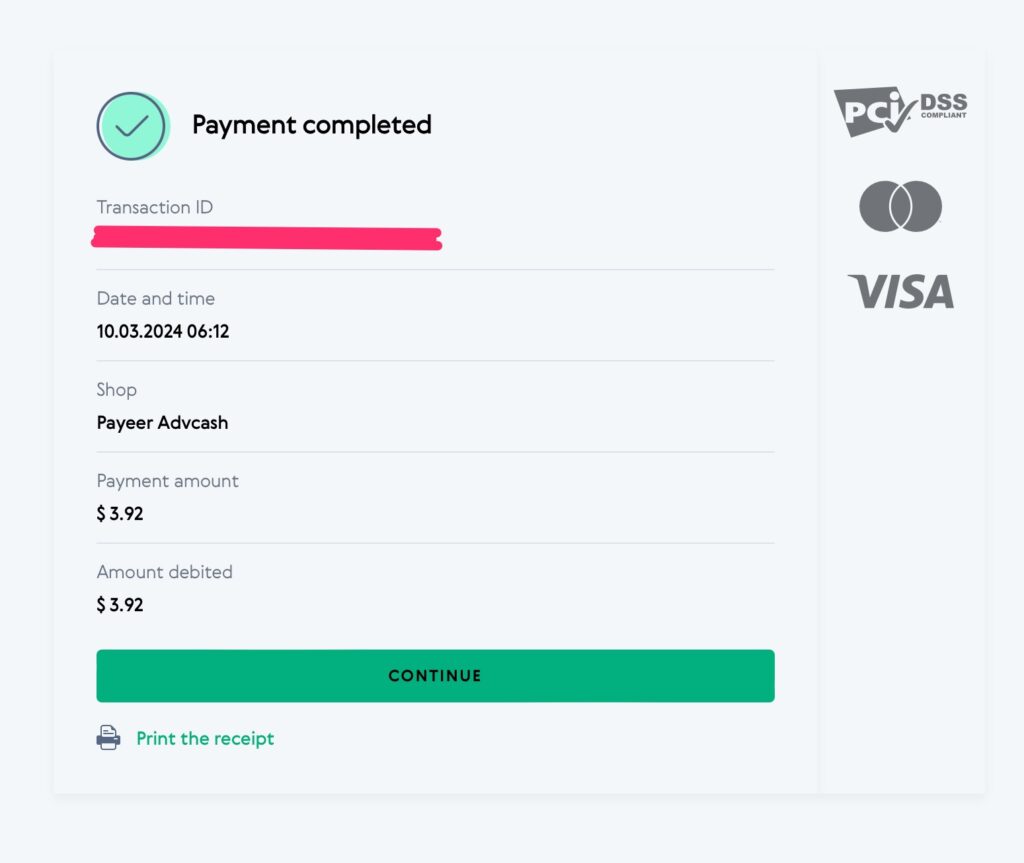
Task: Select the Payeer Advcash shop name
Action: pyautogui.click(x=162, y=422)
